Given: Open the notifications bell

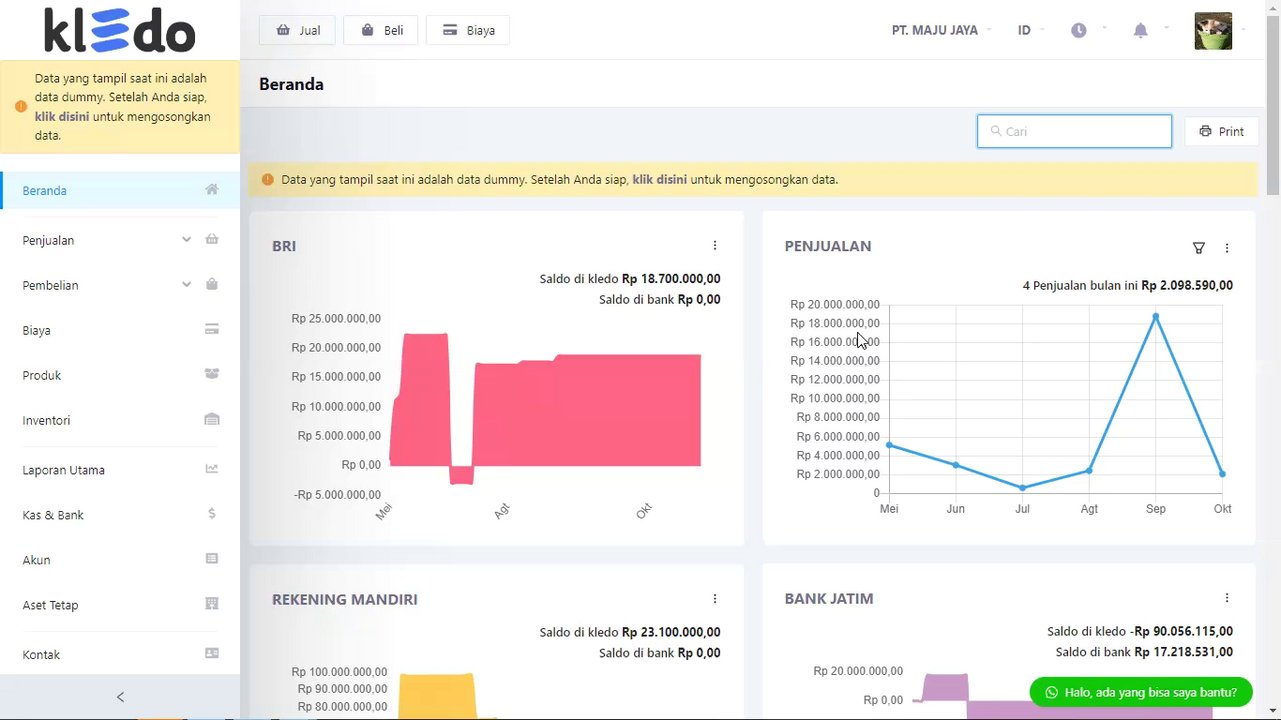Looking at the screenshot, I should (1141, 30).
